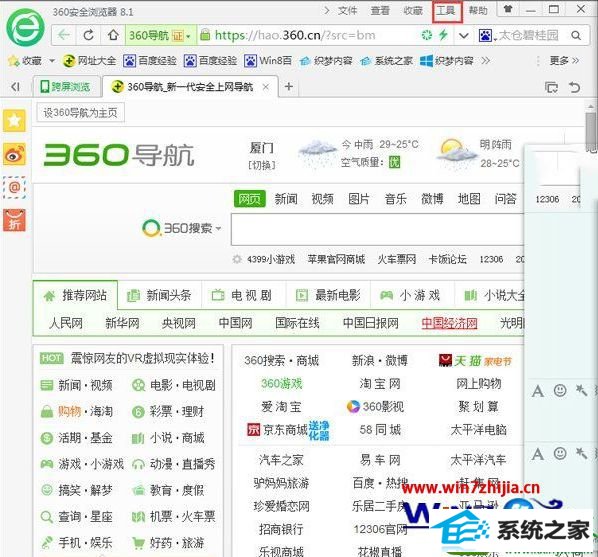598x557 pixels.
Task: Open the 京东商城 link
Action: (284, 430)
